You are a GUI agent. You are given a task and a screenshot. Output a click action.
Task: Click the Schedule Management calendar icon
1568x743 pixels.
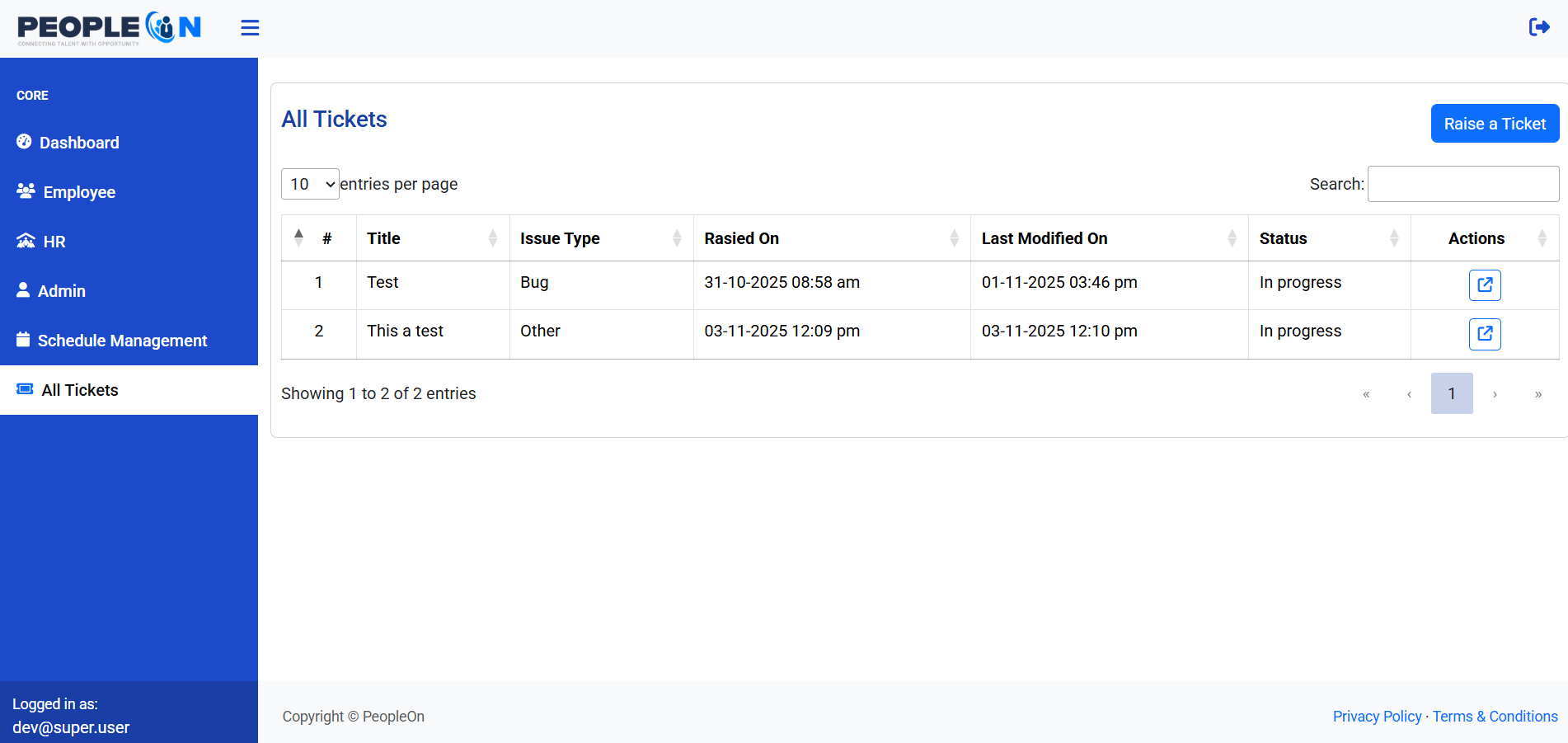23,340
